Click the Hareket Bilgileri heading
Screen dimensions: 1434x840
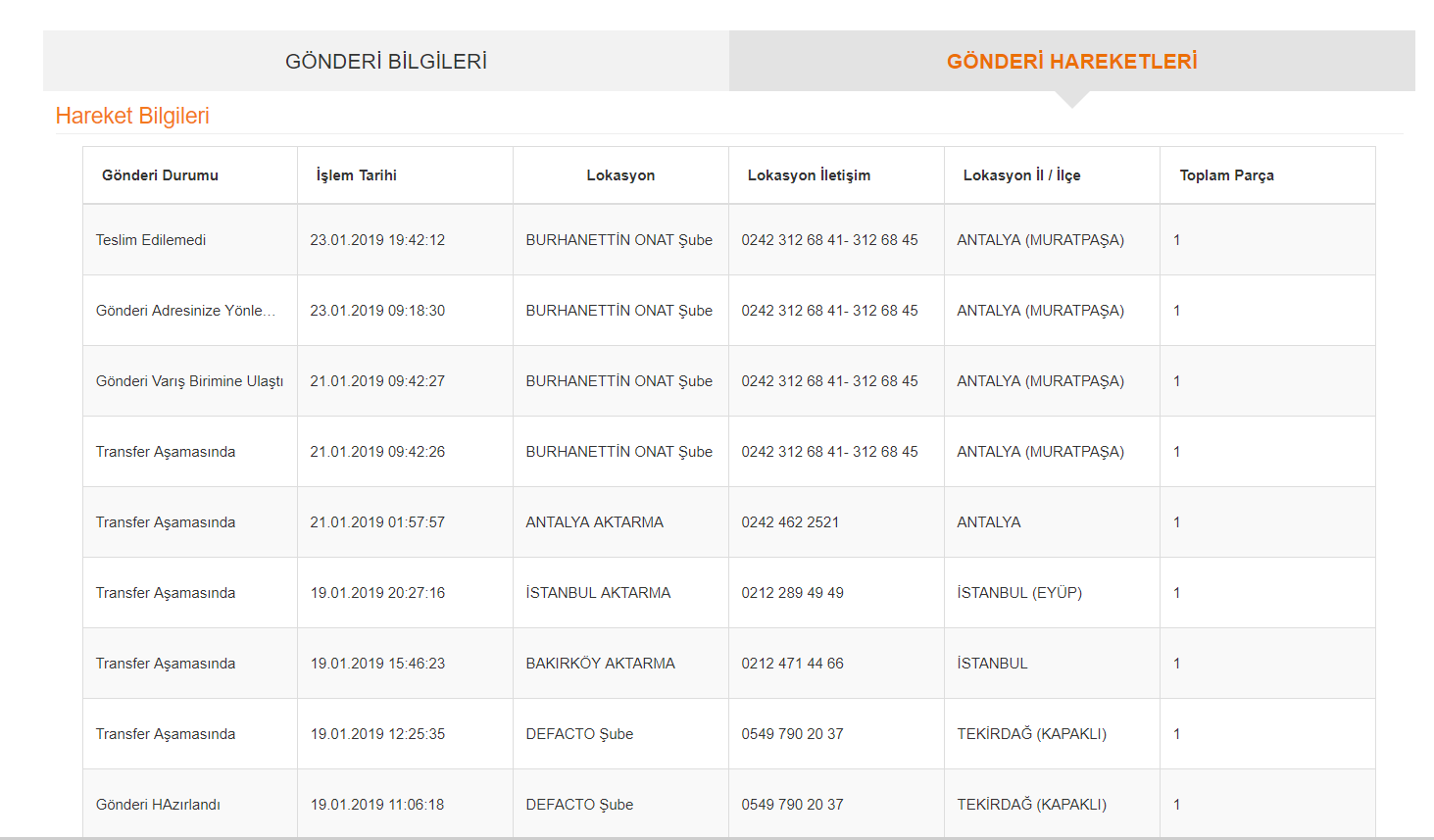point(132,116)
